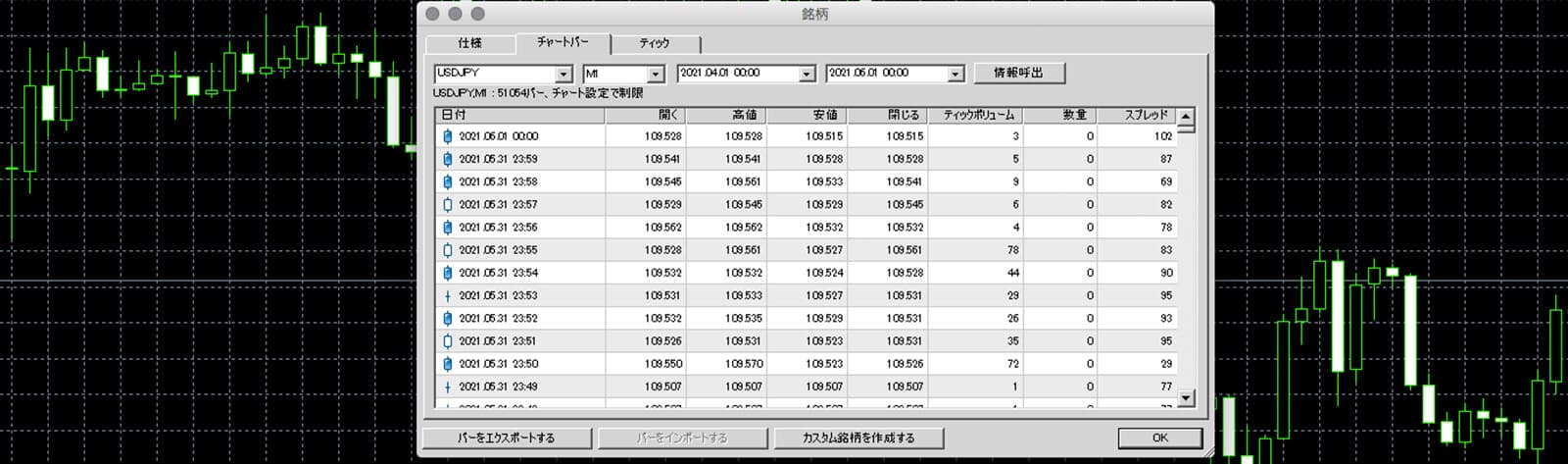The height and width of the screenshot is (464, 1568).
Task: Click low value 109.524 in the 23:54 row
Action: (824, 273)
